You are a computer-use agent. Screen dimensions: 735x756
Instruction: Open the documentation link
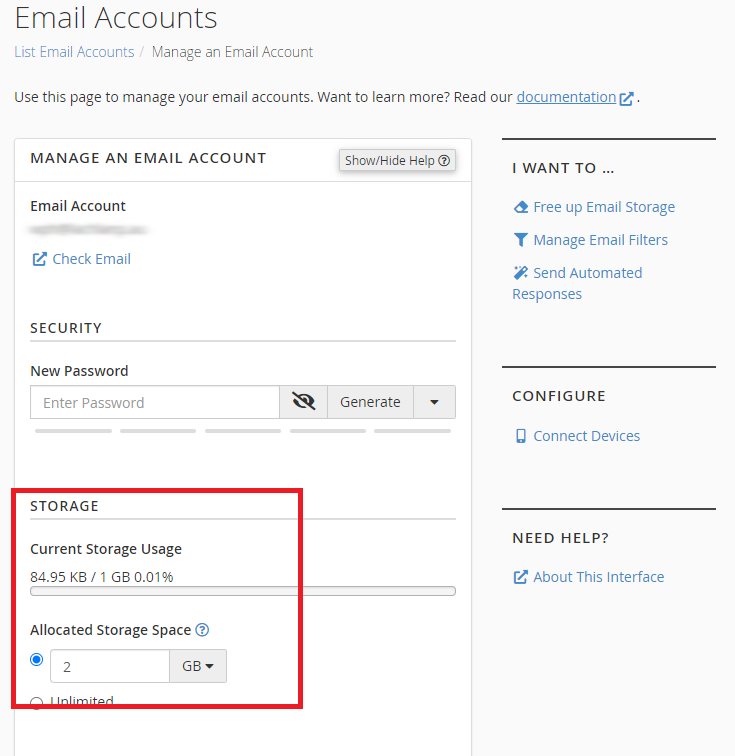click(566, 97)
